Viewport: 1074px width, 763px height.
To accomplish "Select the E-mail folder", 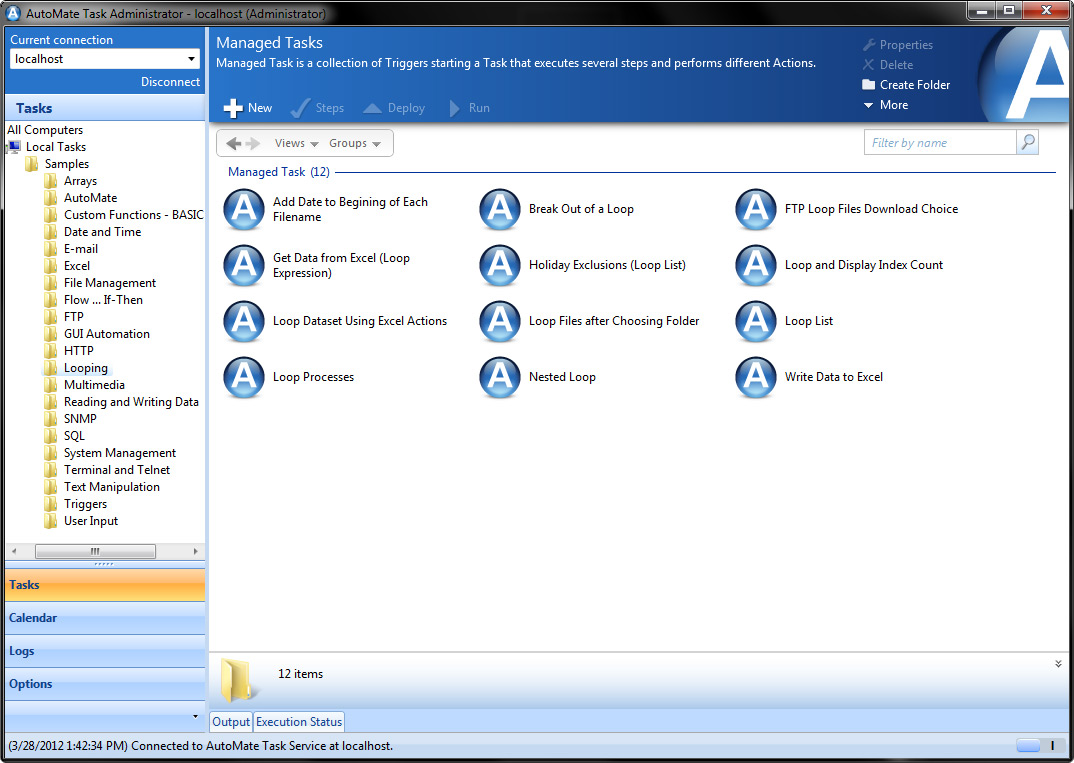I will point(81,249).
